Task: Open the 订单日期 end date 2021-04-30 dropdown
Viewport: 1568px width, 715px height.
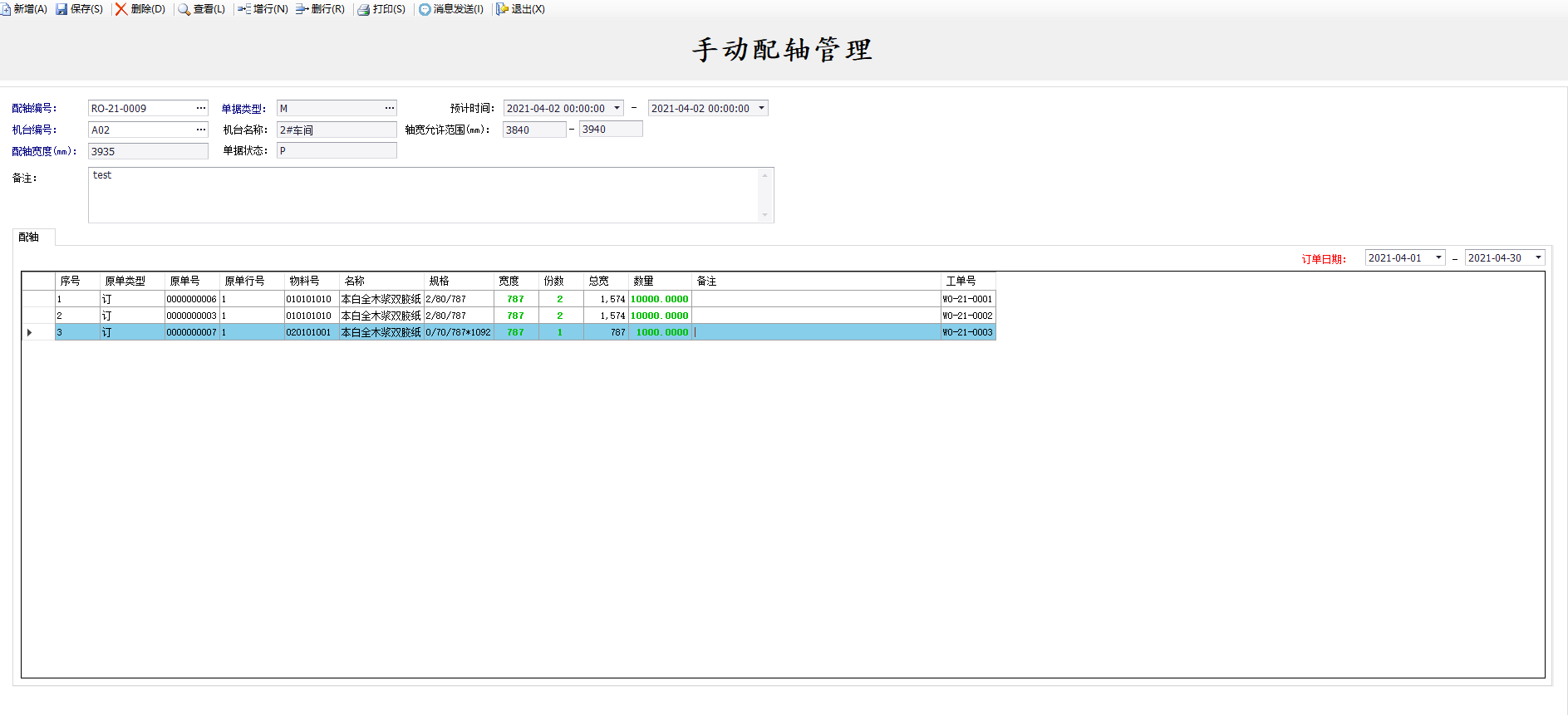Action: coord(1538,257)
